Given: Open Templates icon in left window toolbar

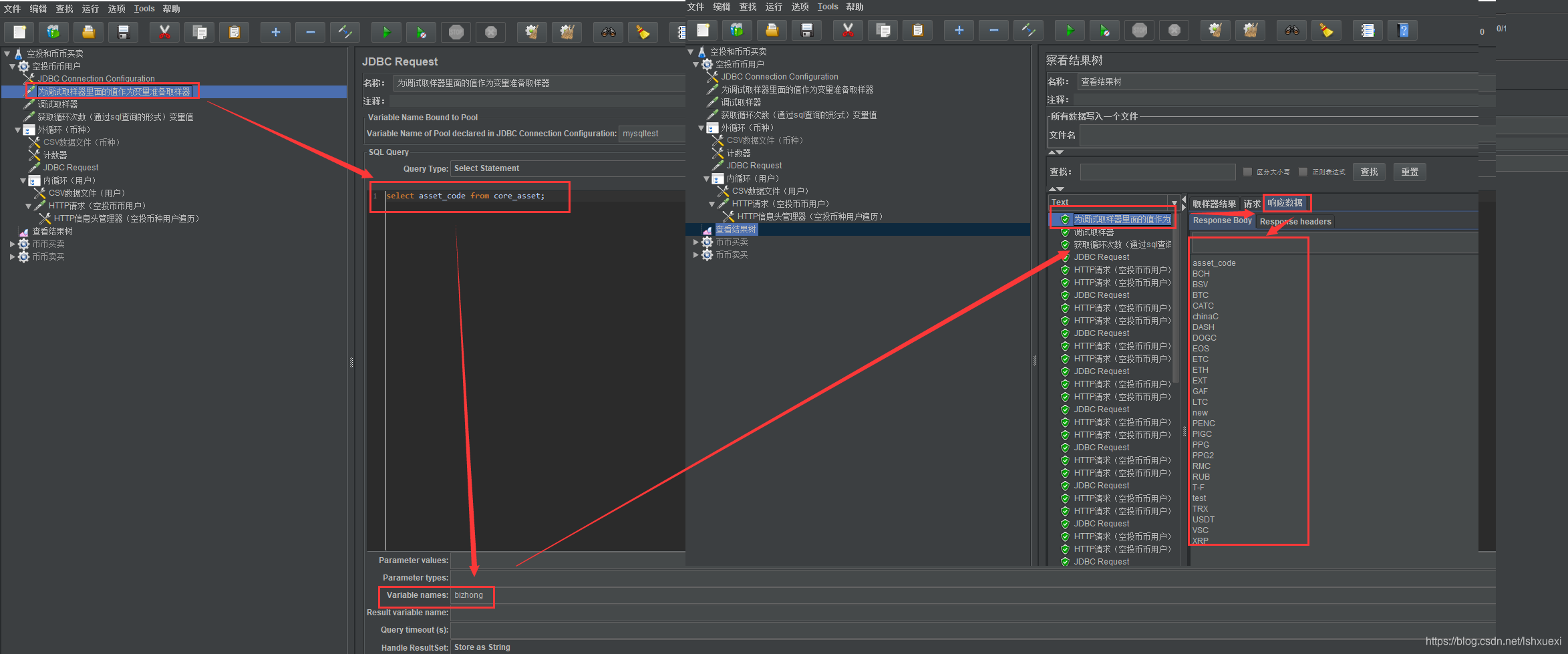Looking at the screenshot, I should tap(54, 32).
